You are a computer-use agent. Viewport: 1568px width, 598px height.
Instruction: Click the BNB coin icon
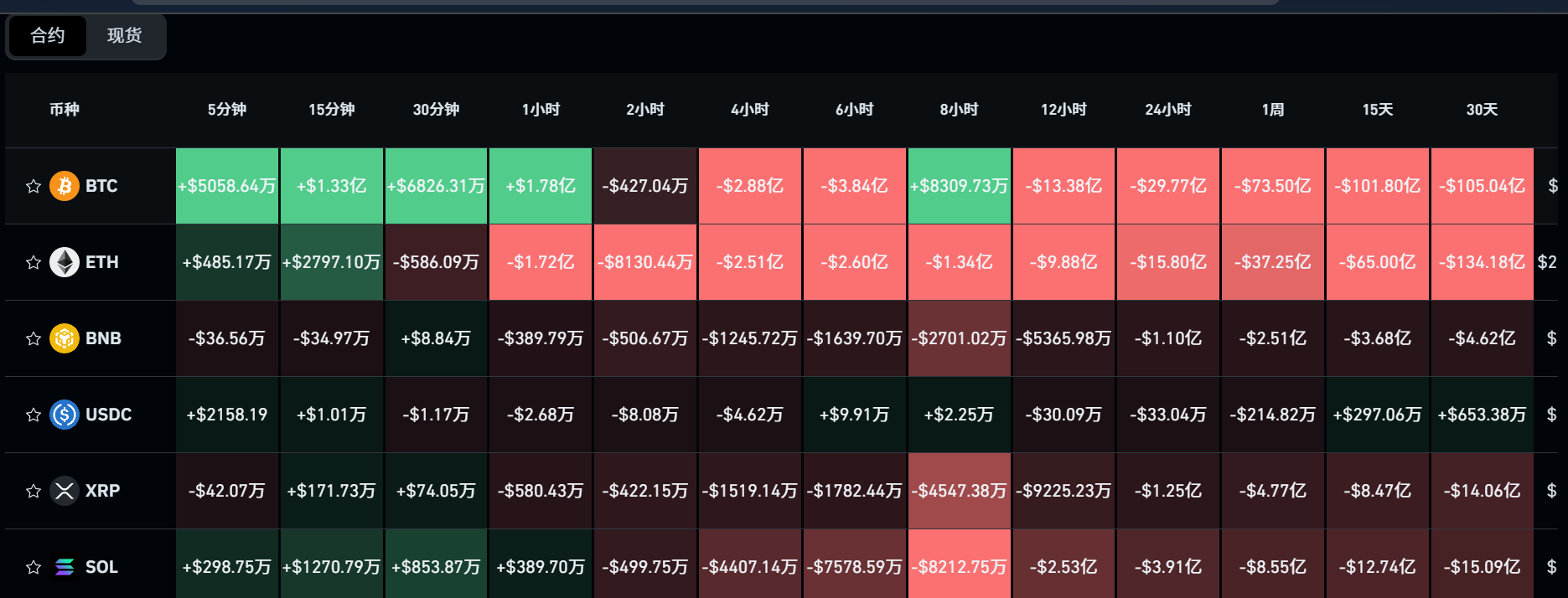tap(65, 338)
